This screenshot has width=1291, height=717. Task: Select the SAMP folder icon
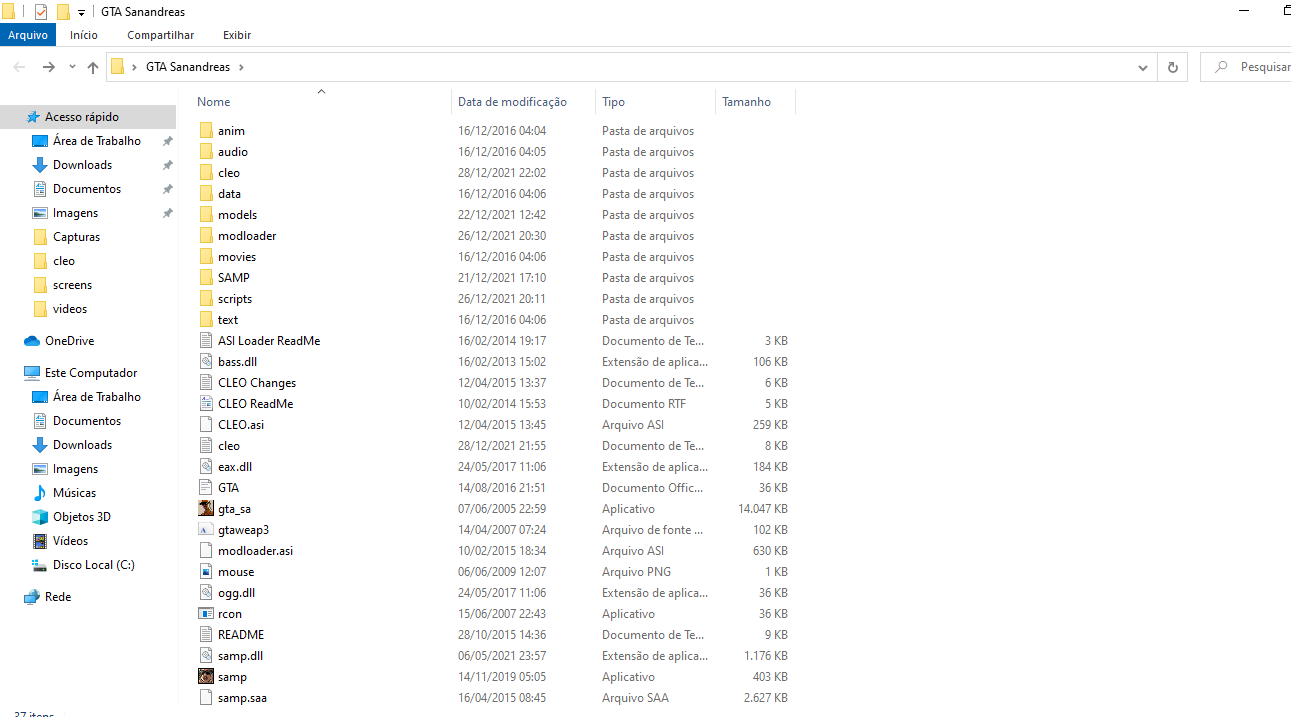[x=206, y=278]
